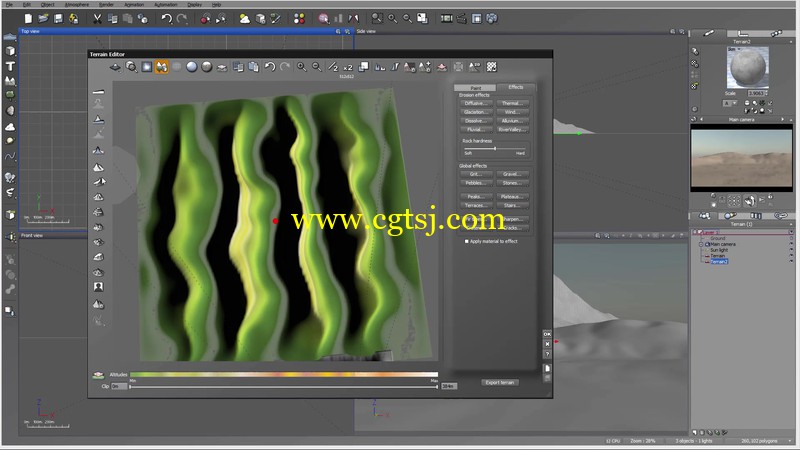Image resolution: width=800 pixels, height=450 pixels.
Task: Click the blue sphere shading icon
Action: (191, 67)
